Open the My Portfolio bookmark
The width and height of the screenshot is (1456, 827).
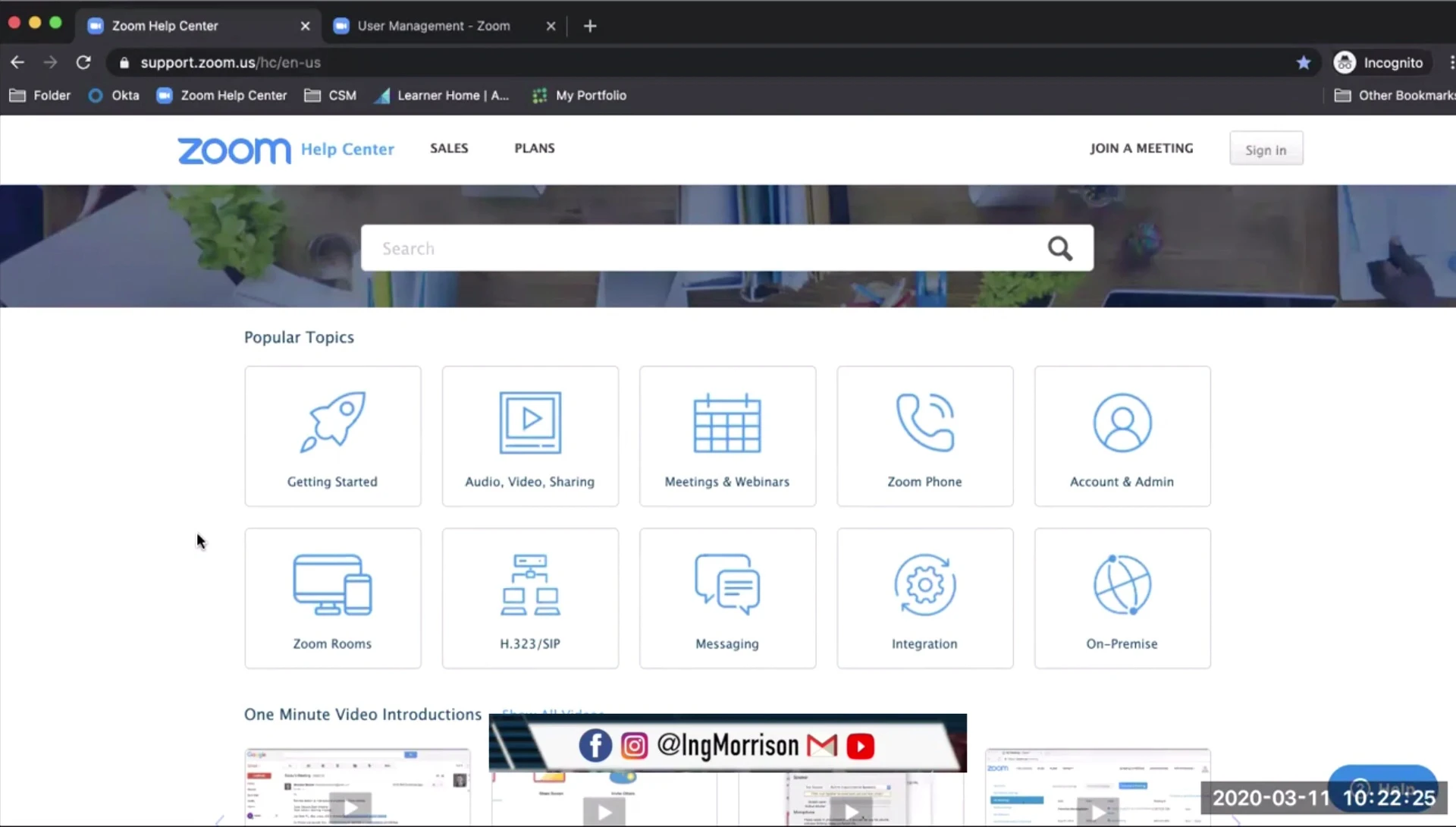pos(579,96)
